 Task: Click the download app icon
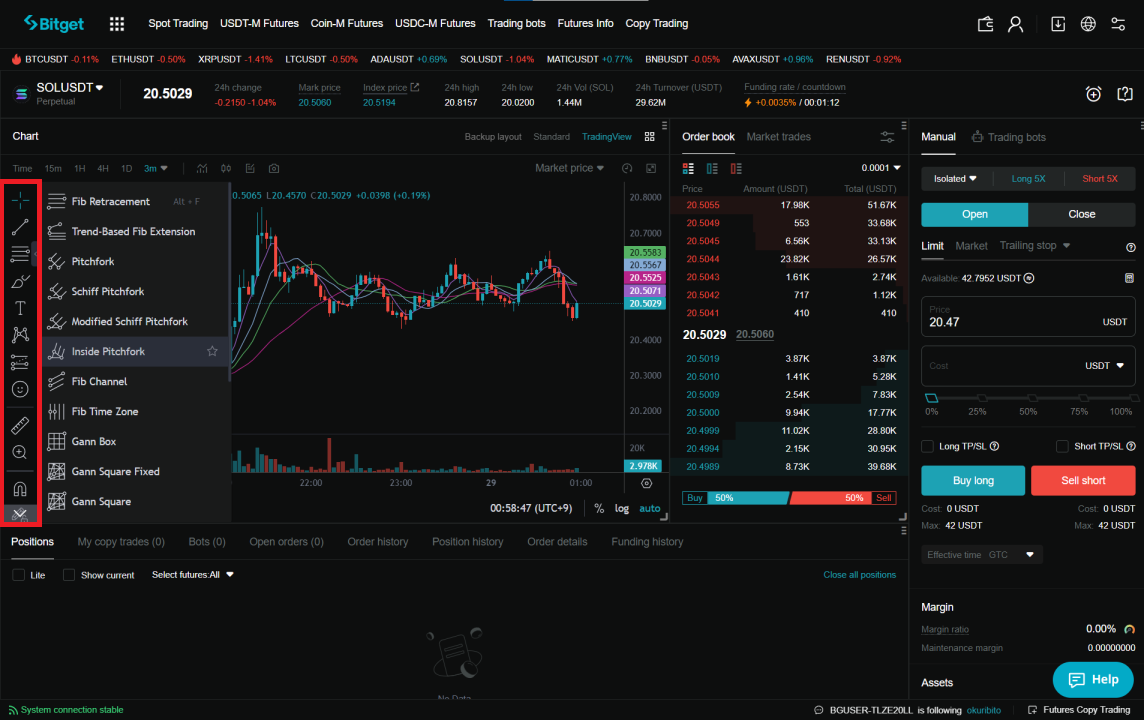[1057, 24]
